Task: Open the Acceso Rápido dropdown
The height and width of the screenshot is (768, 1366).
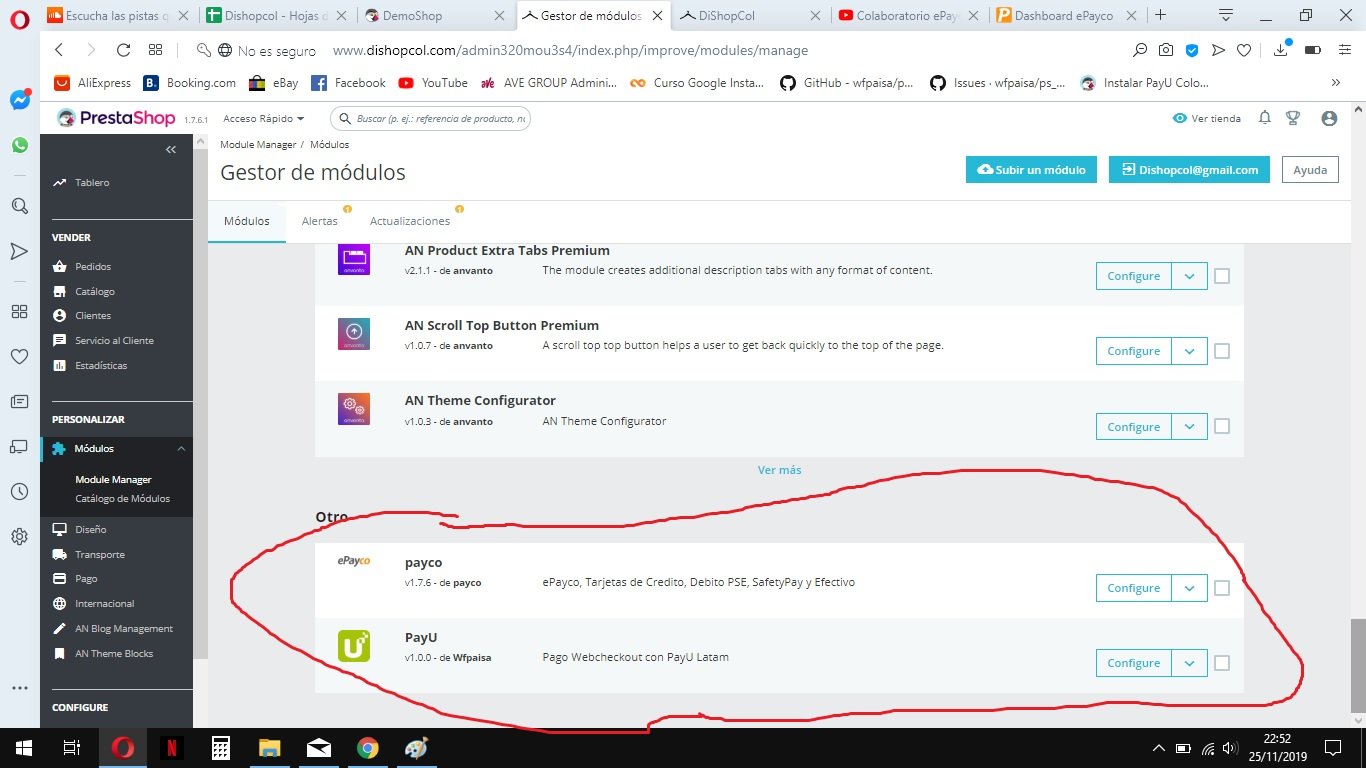Action: click(x=264, y=118)
